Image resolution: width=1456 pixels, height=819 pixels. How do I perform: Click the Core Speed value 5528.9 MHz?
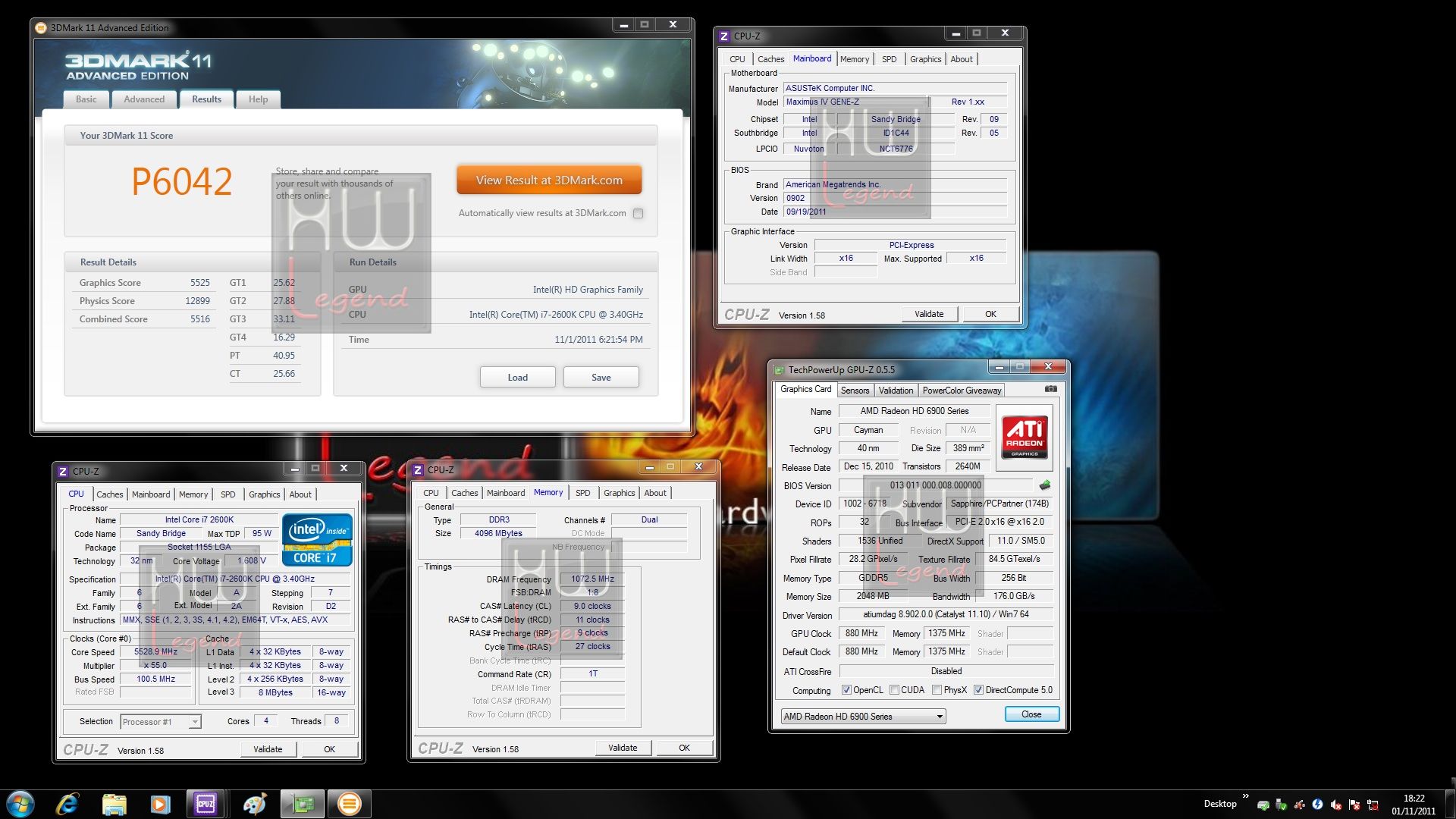155,651
